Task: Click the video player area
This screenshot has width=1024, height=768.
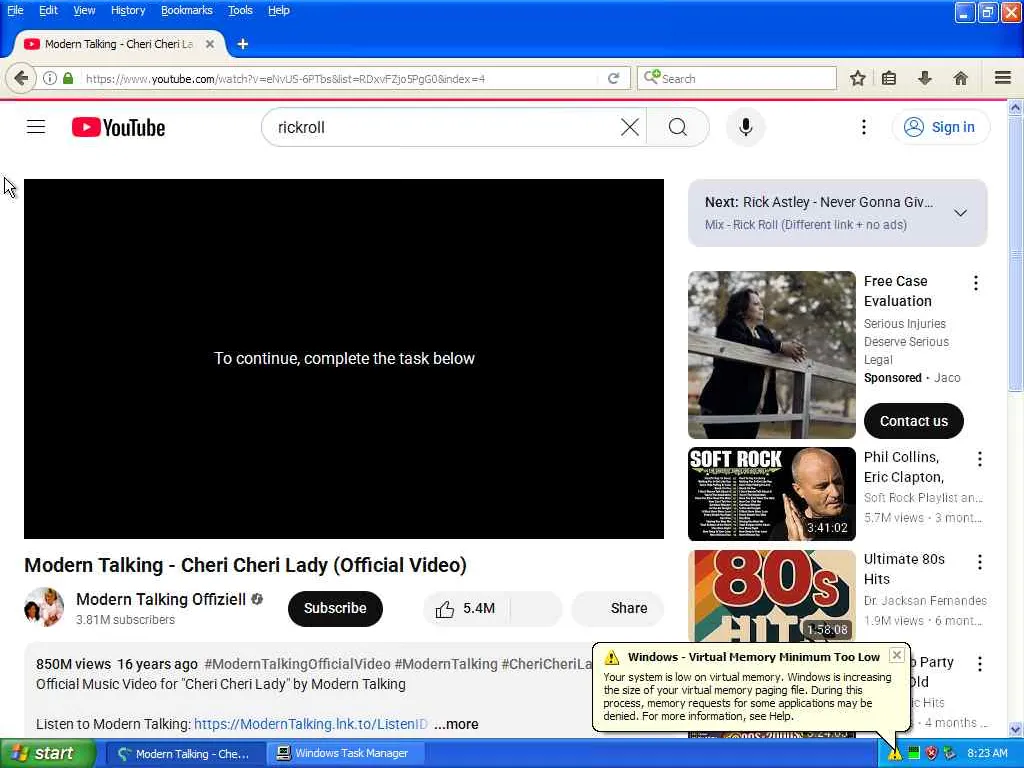Action: (x=344, y=359)
